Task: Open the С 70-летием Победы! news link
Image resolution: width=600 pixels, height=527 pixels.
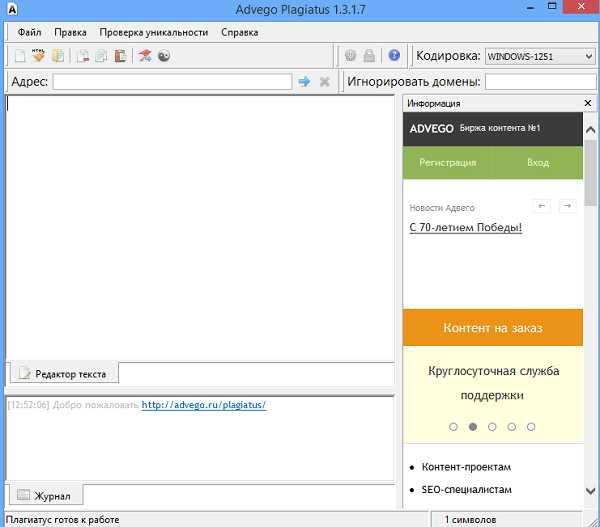Action: [466, 227]
